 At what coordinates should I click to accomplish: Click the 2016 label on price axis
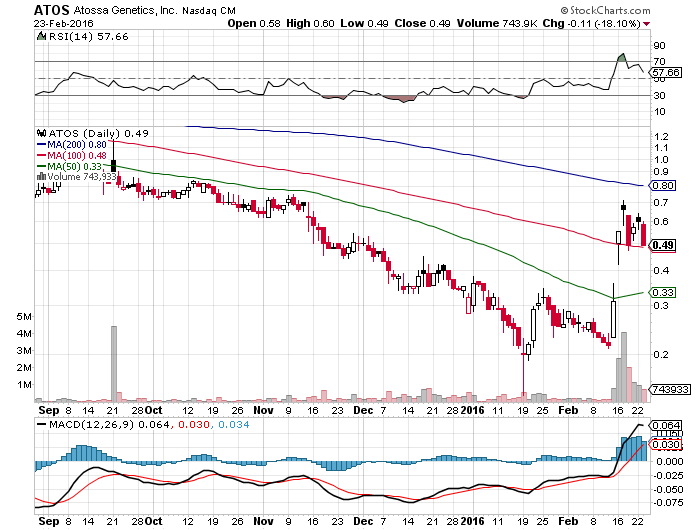(472, 410)
